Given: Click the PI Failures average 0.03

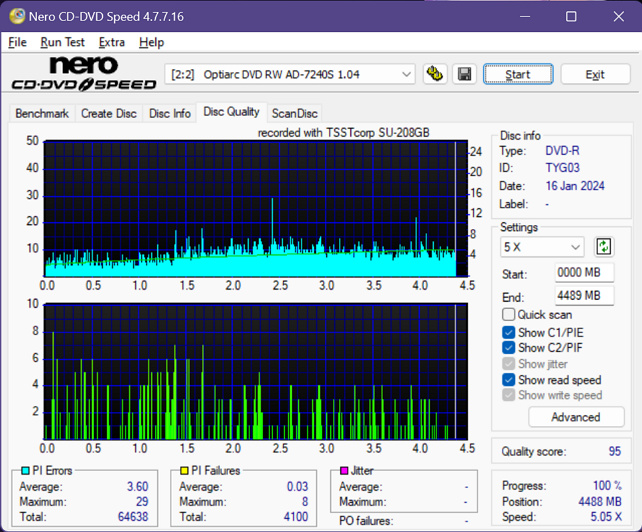Looking at the screenshot, I should coord(297,487).
